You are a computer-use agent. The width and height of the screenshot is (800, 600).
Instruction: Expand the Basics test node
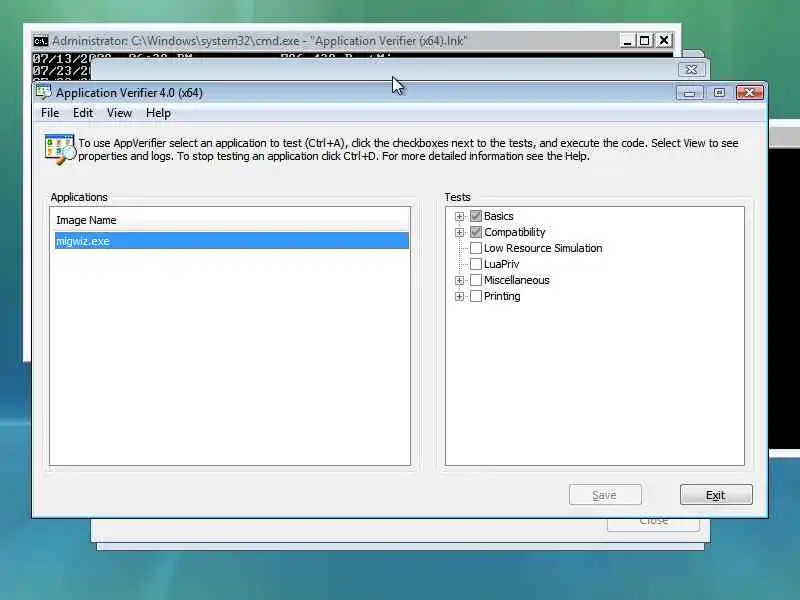459,216
